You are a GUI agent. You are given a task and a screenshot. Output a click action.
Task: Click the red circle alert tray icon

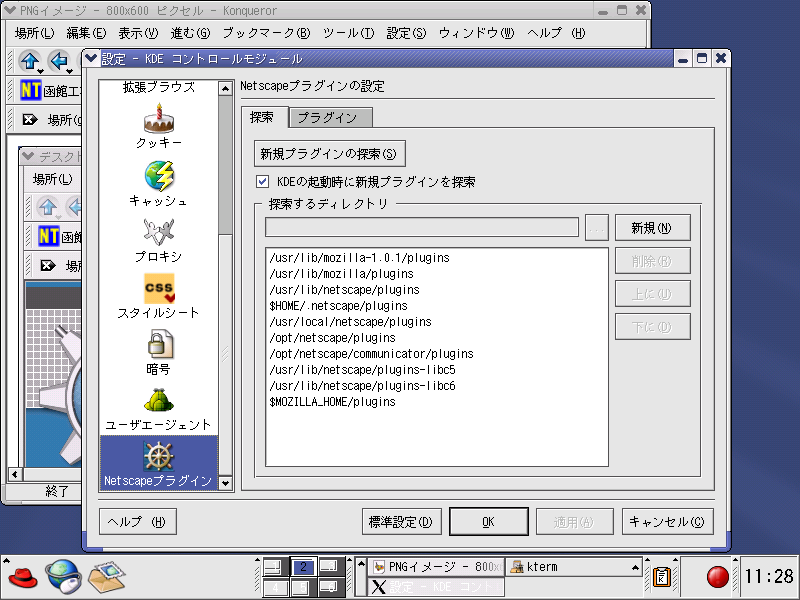pos(717,577)
